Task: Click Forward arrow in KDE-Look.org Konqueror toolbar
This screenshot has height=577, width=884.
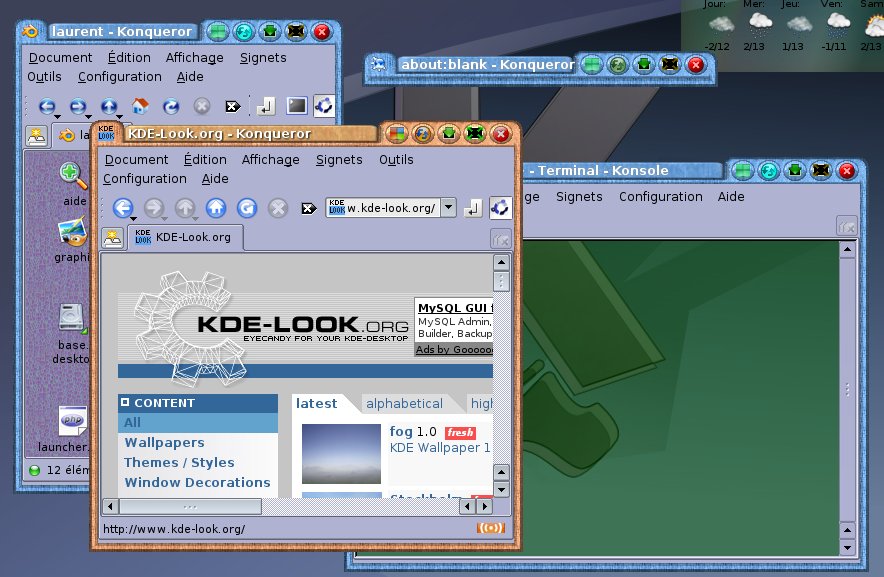Action: (x=153, y=208)
